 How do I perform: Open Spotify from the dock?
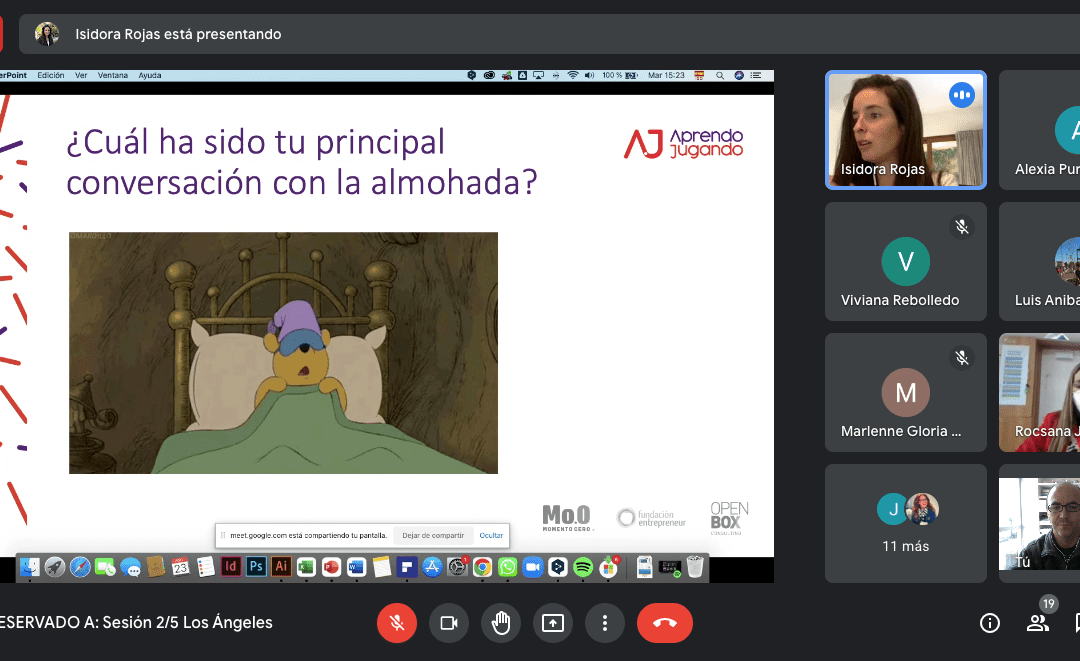click(583, 567)
